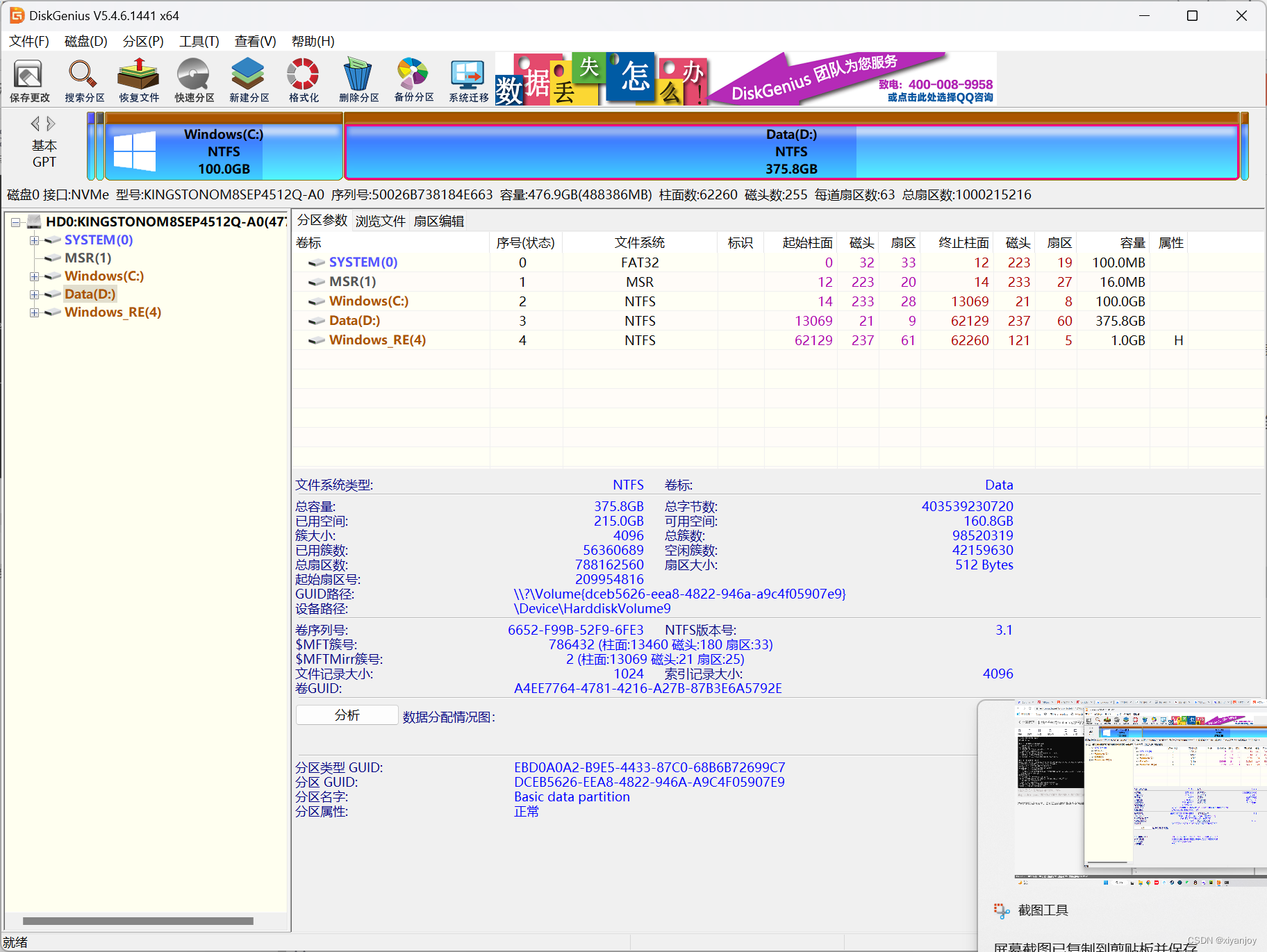Click the Snipping Tool (截图工具) notification icon
The width and height of the screenshot is (1267, 952).
click(1001, 910)
